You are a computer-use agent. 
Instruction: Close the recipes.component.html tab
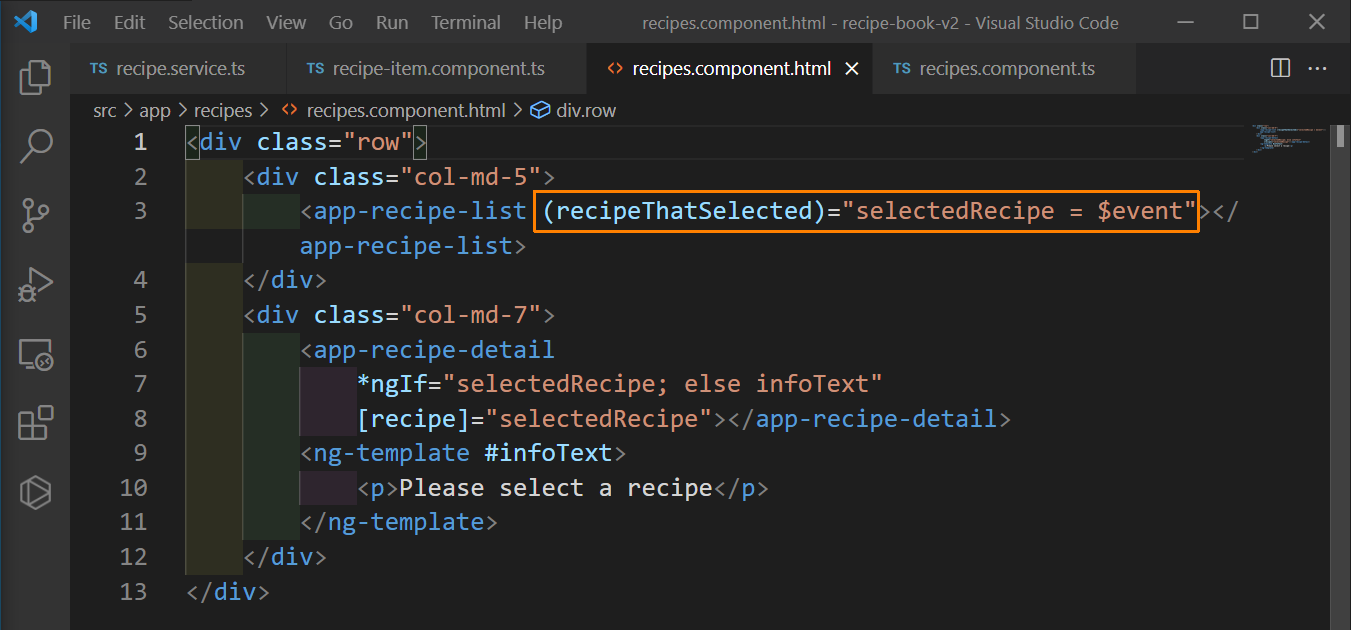click(x=852, y=69)
